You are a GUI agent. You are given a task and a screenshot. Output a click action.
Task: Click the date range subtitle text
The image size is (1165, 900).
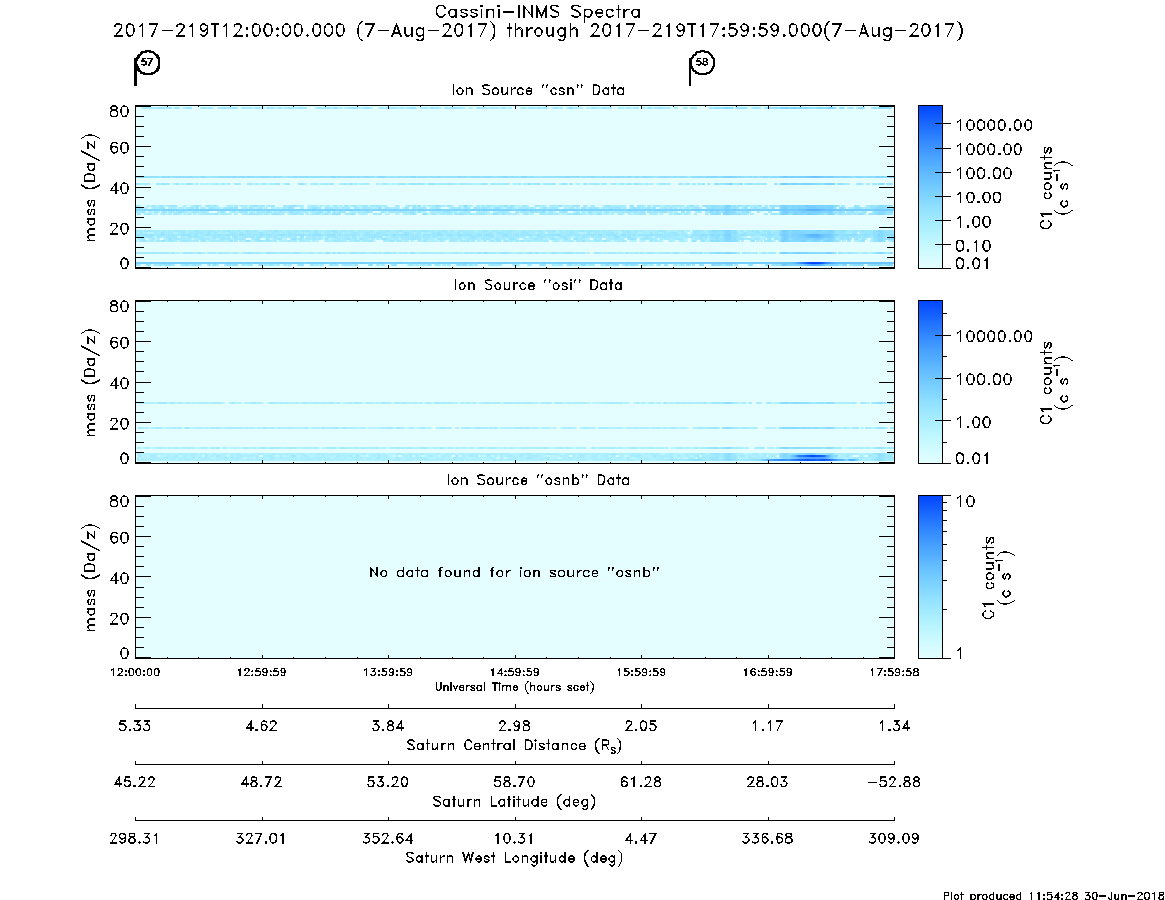point(538,30)
